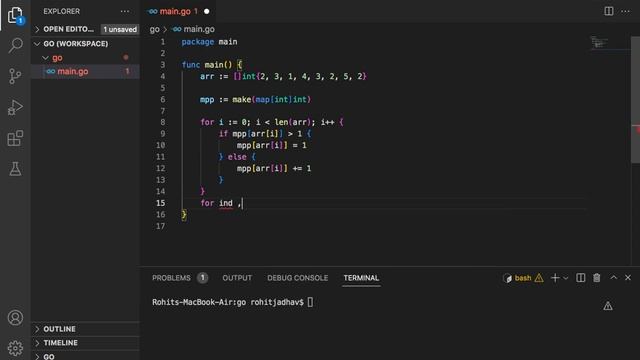Viewport: 640px width, 360px height.
Task: Click the EXPLORER panel title
Action: click(x=62, y=11)
